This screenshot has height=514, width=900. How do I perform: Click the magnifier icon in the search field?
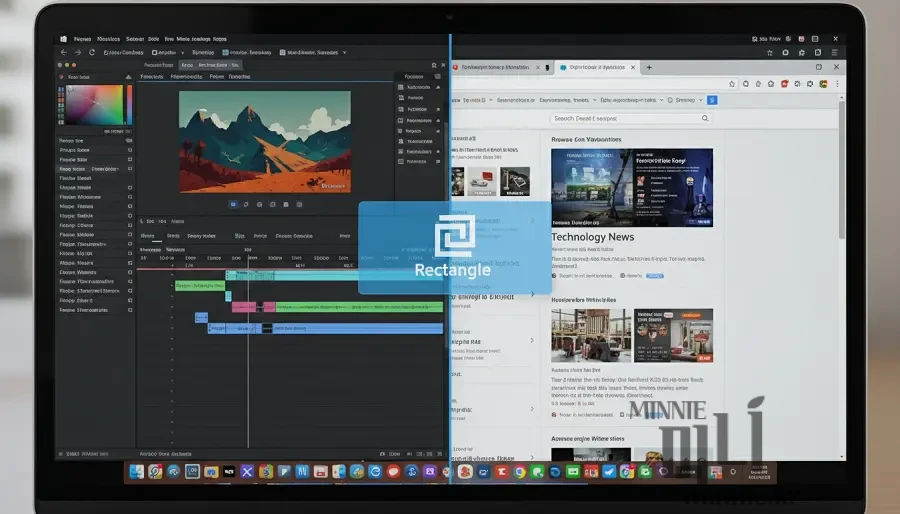[705, 118]
